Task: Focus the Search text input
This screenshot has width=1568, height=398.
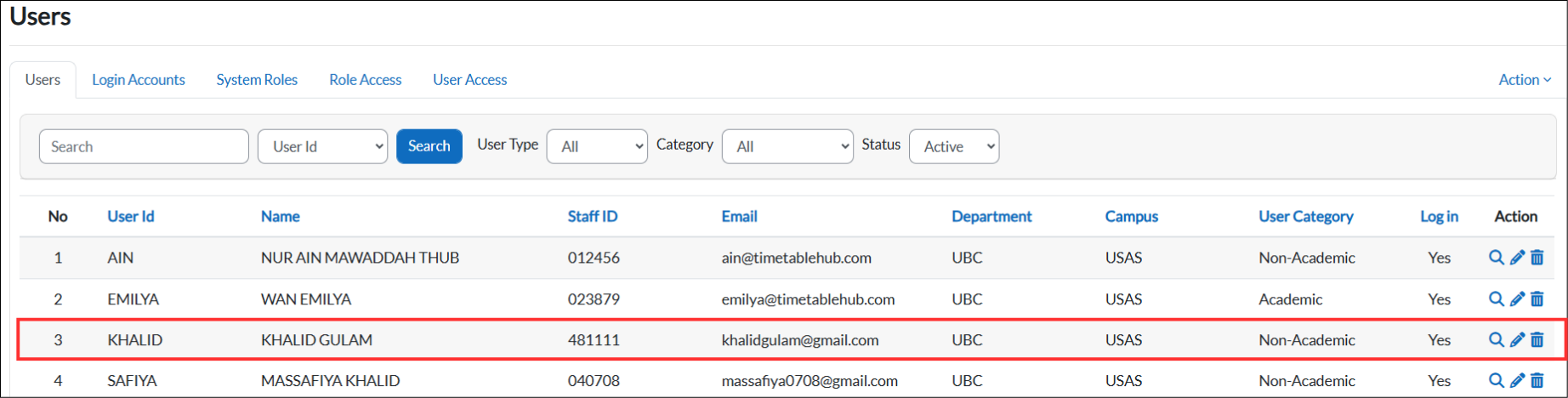Action: 144,146
